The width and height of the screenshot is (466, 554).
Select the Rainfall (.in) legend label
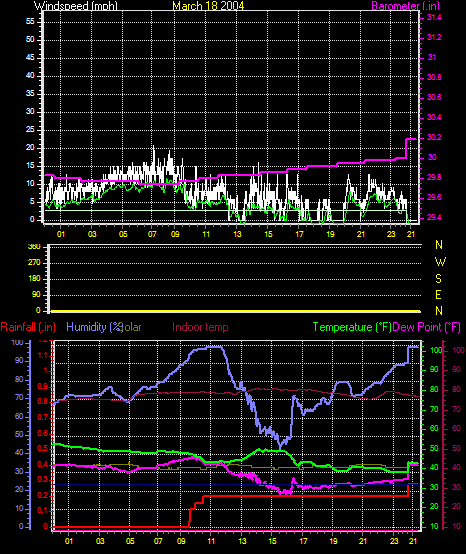click(28, 327)
